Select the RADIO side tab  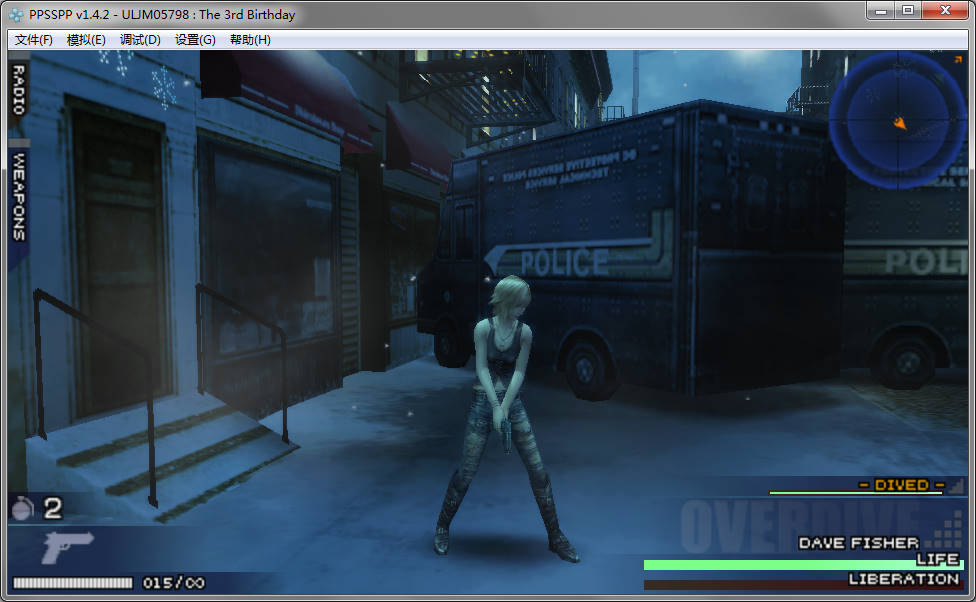coord(19,89)
